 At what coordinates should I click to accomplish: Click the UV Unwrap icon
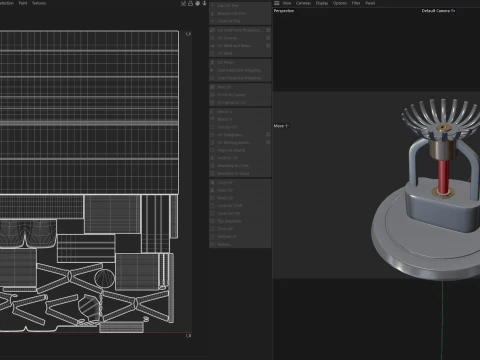click(x=212, y=38)
